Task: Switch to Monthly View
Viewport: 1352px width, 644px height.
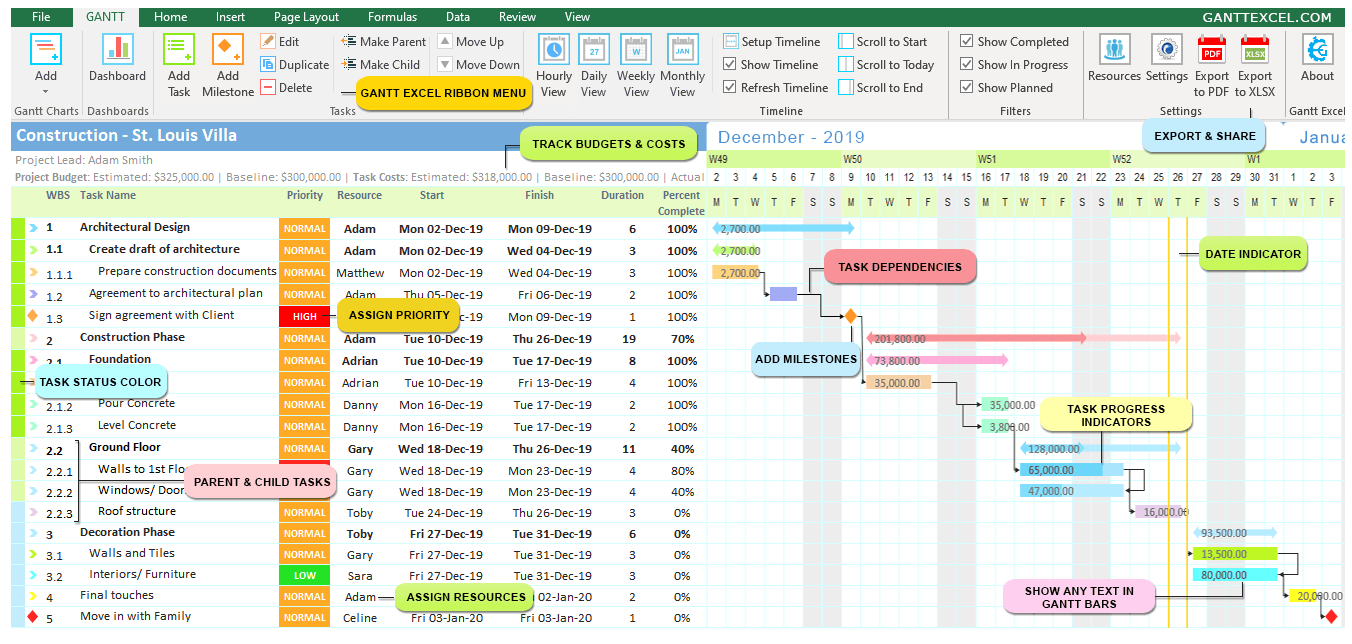Action: 683,66
